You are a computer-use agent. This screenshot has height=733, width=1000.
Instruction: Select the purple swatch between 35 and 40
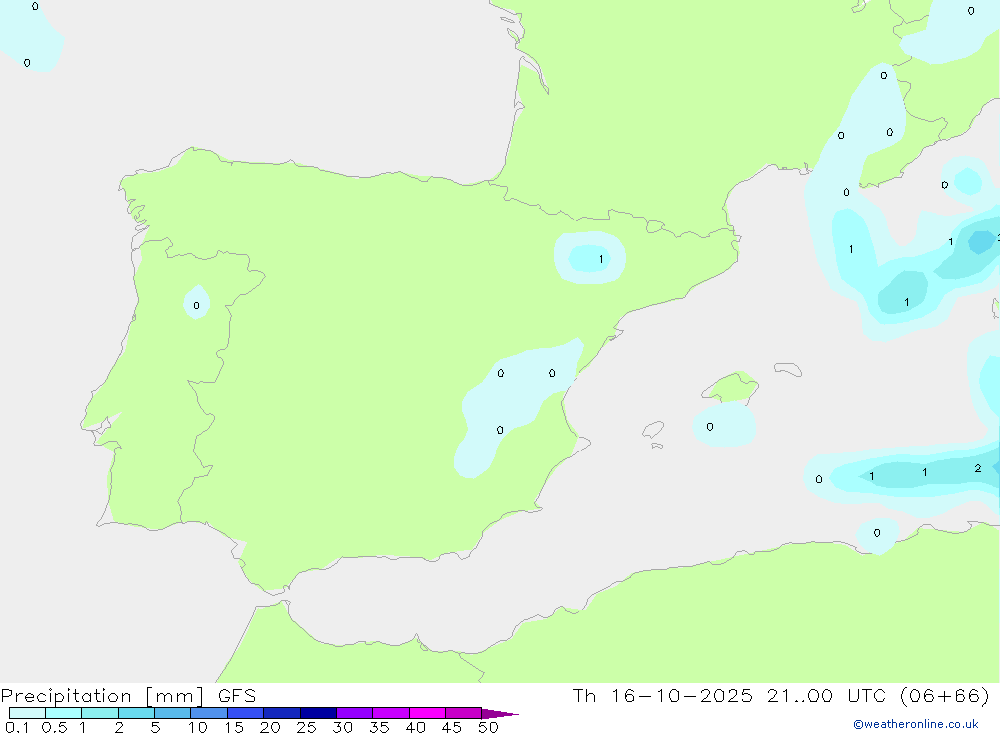[390, 713]
